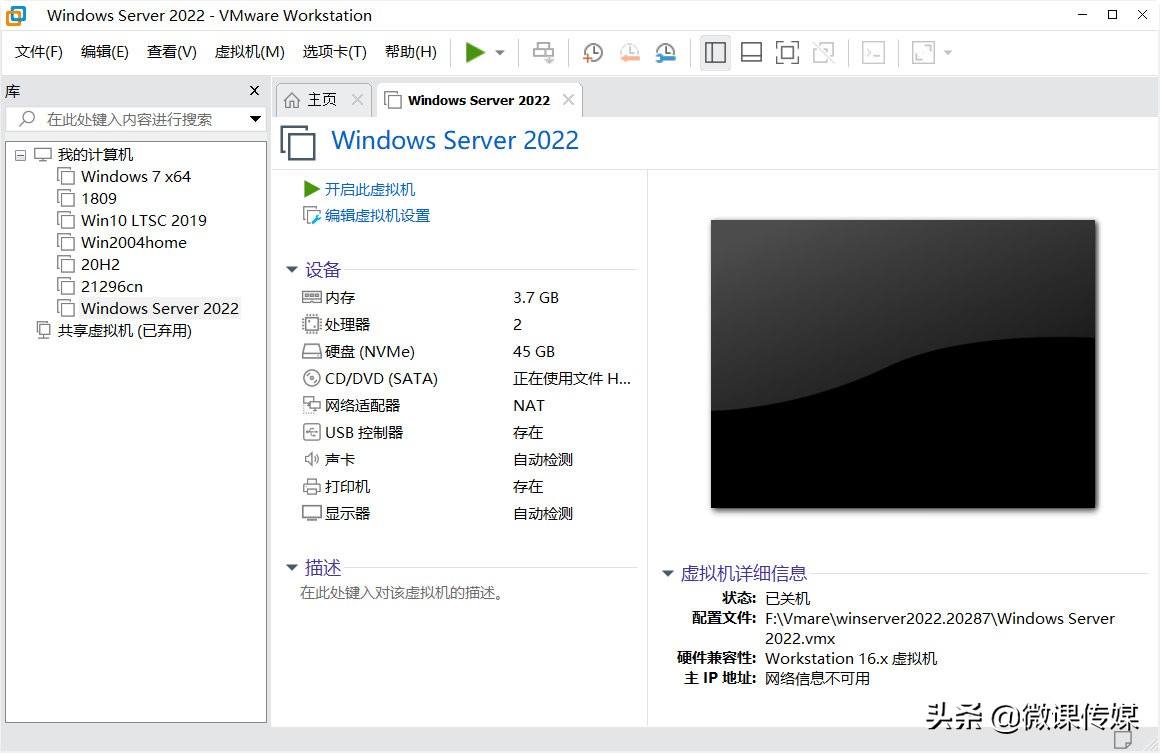Open the 内存 memory device setting
1160x753 pixels.
coord(340,297)
